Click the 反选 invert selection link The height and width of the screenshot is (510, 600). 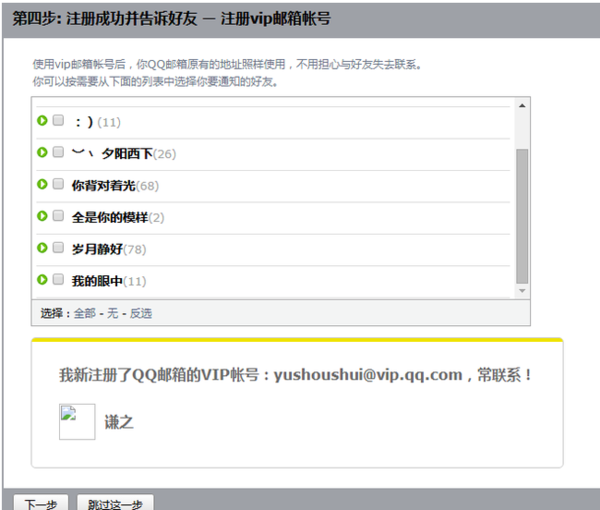[x=141, y=313]
